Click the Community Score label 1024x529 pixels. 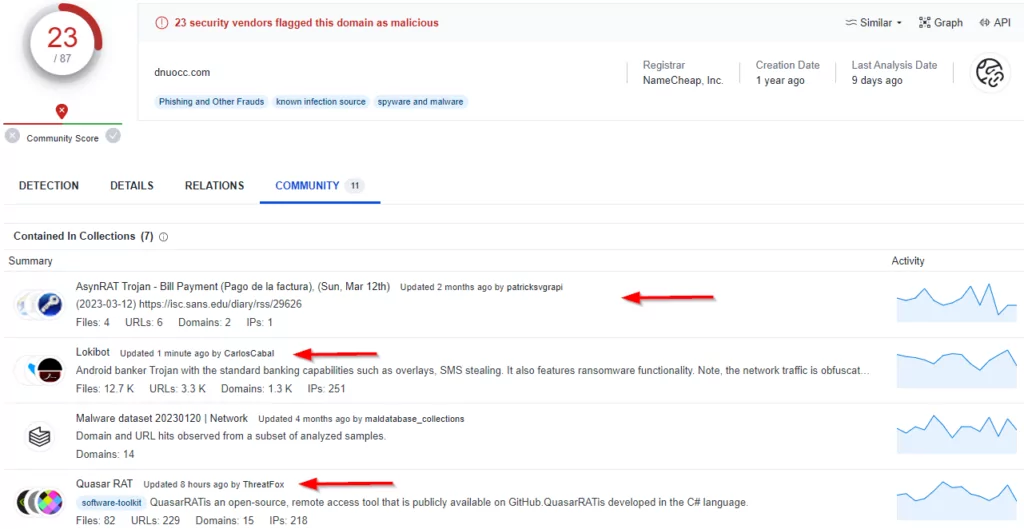click(63, 138)
